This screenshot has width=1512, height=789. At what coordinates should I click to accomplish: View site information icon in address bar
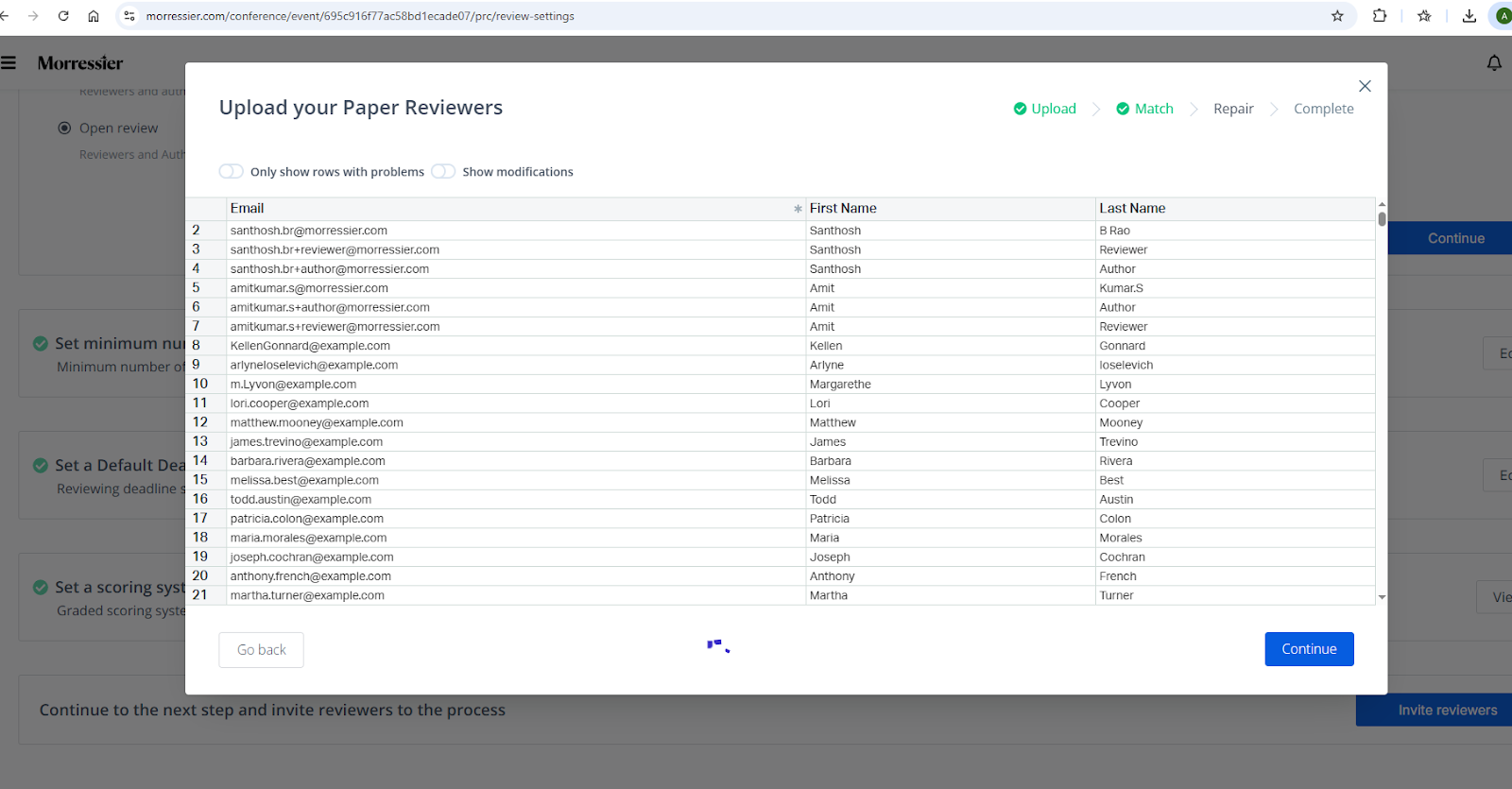[129, 16]
